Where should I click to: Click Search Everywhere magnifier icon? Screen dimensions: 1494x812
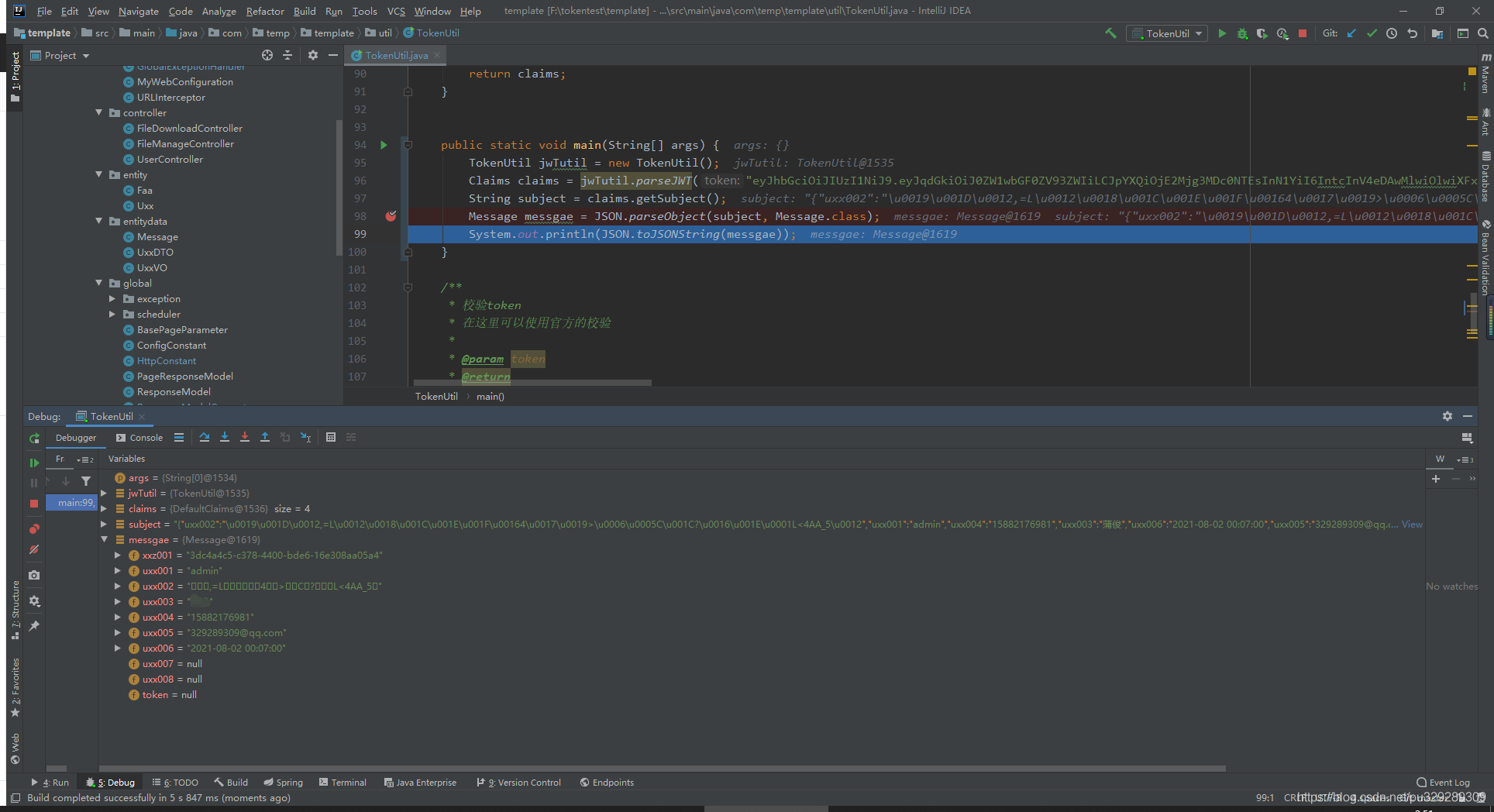[x=1482, y=33]
